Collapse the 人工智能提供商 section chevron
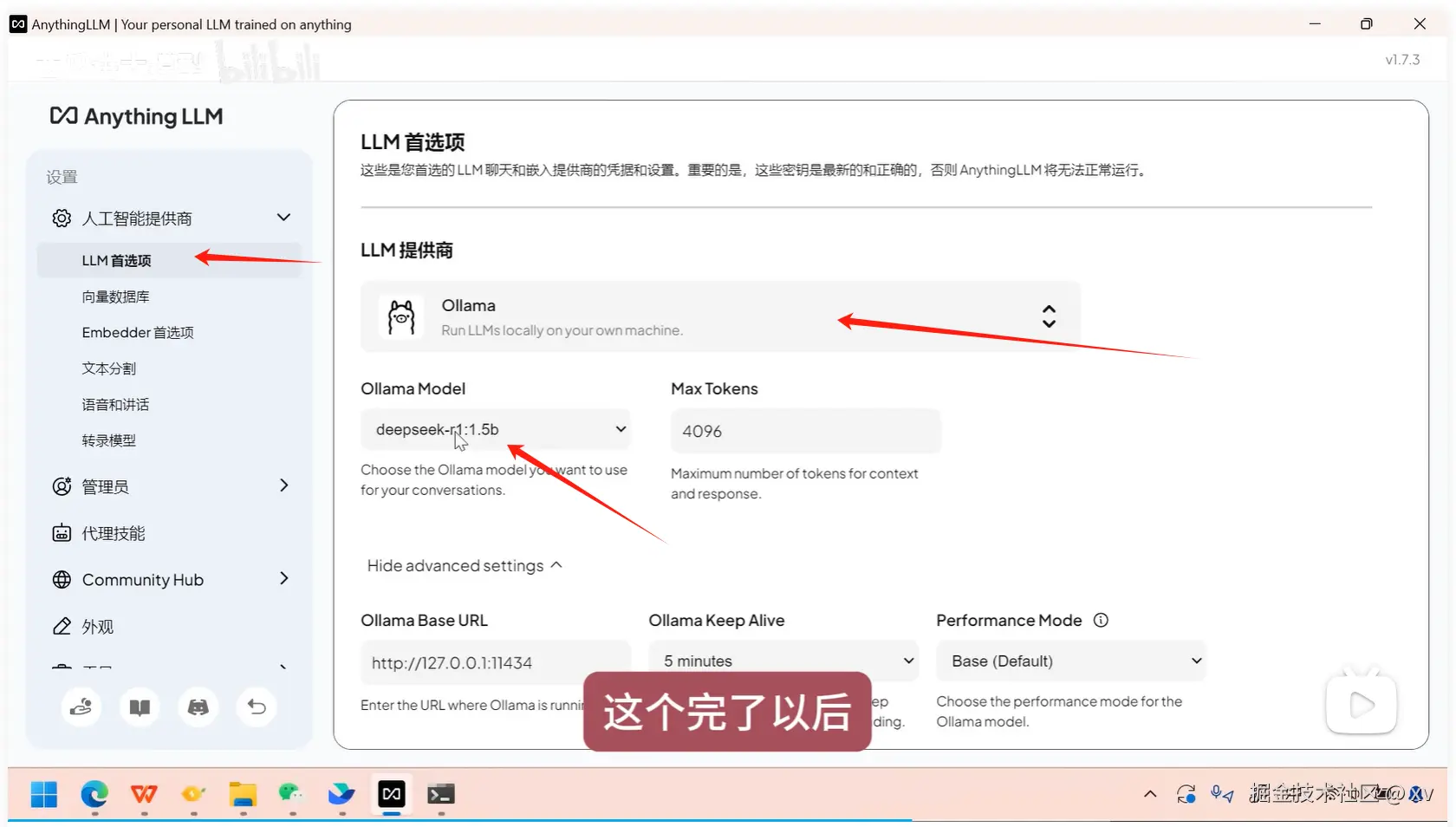 (283, 218)
